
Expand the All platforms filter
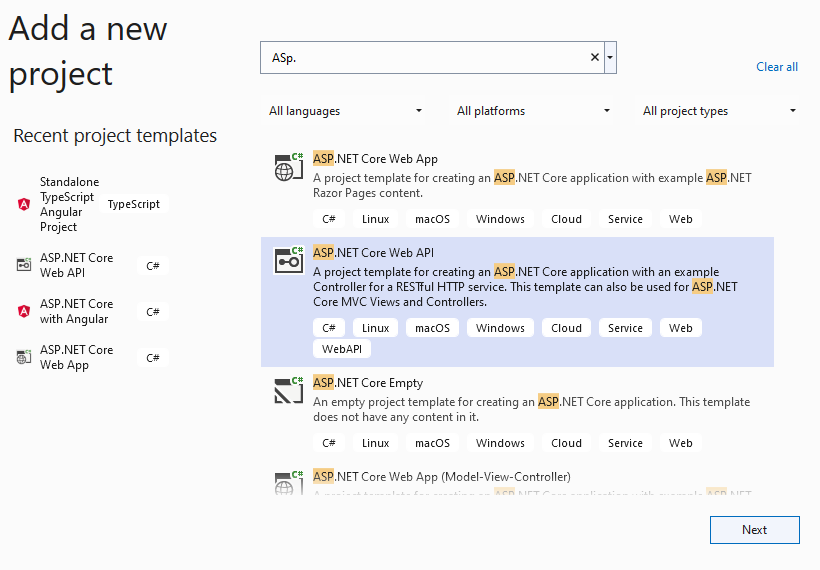[x=533, y=111]
